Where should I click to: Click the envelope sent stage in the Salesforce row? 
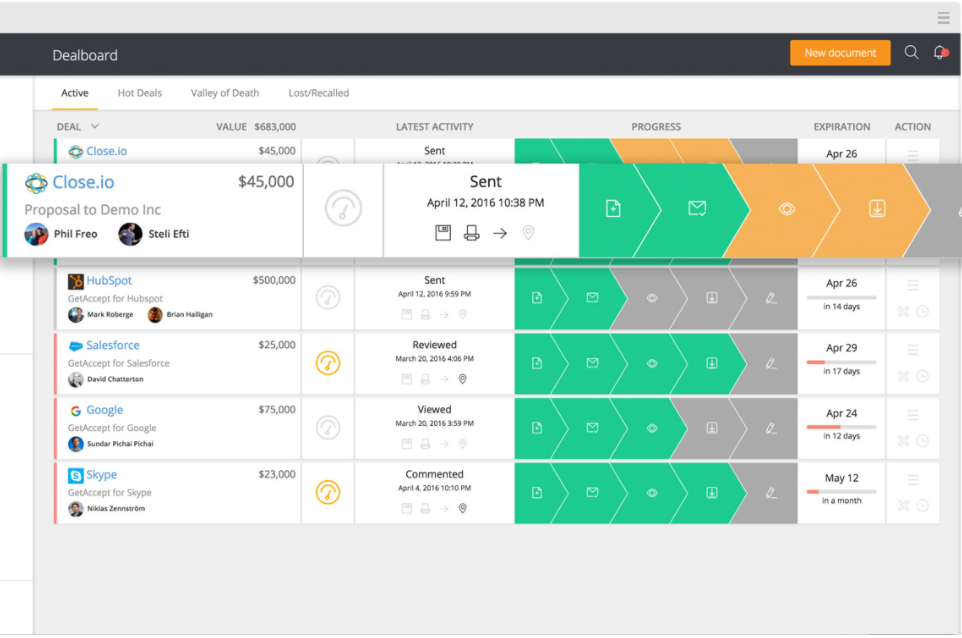592,363
